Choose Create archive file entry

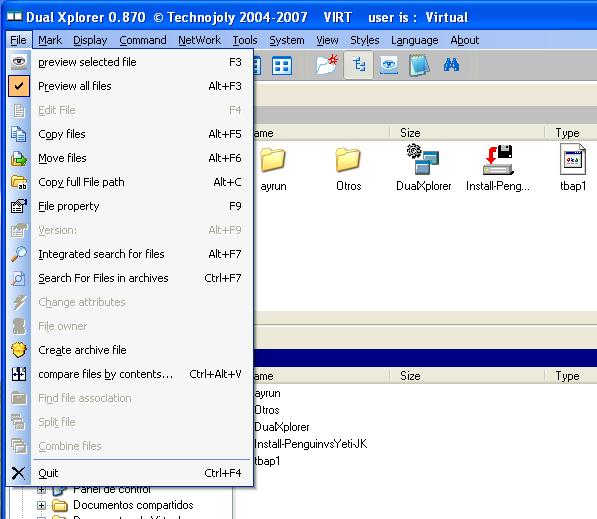click(142, 350)
